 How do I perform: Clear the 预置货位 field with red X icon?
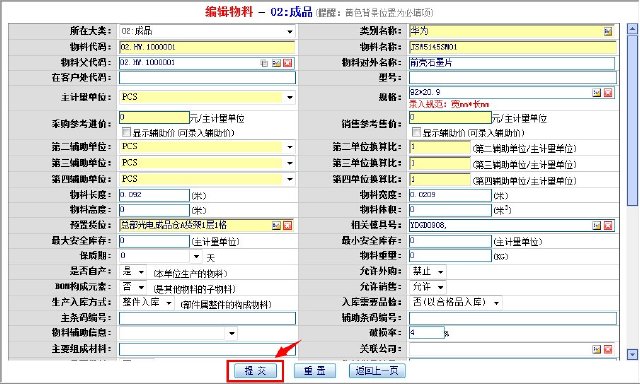pos(288,225)
